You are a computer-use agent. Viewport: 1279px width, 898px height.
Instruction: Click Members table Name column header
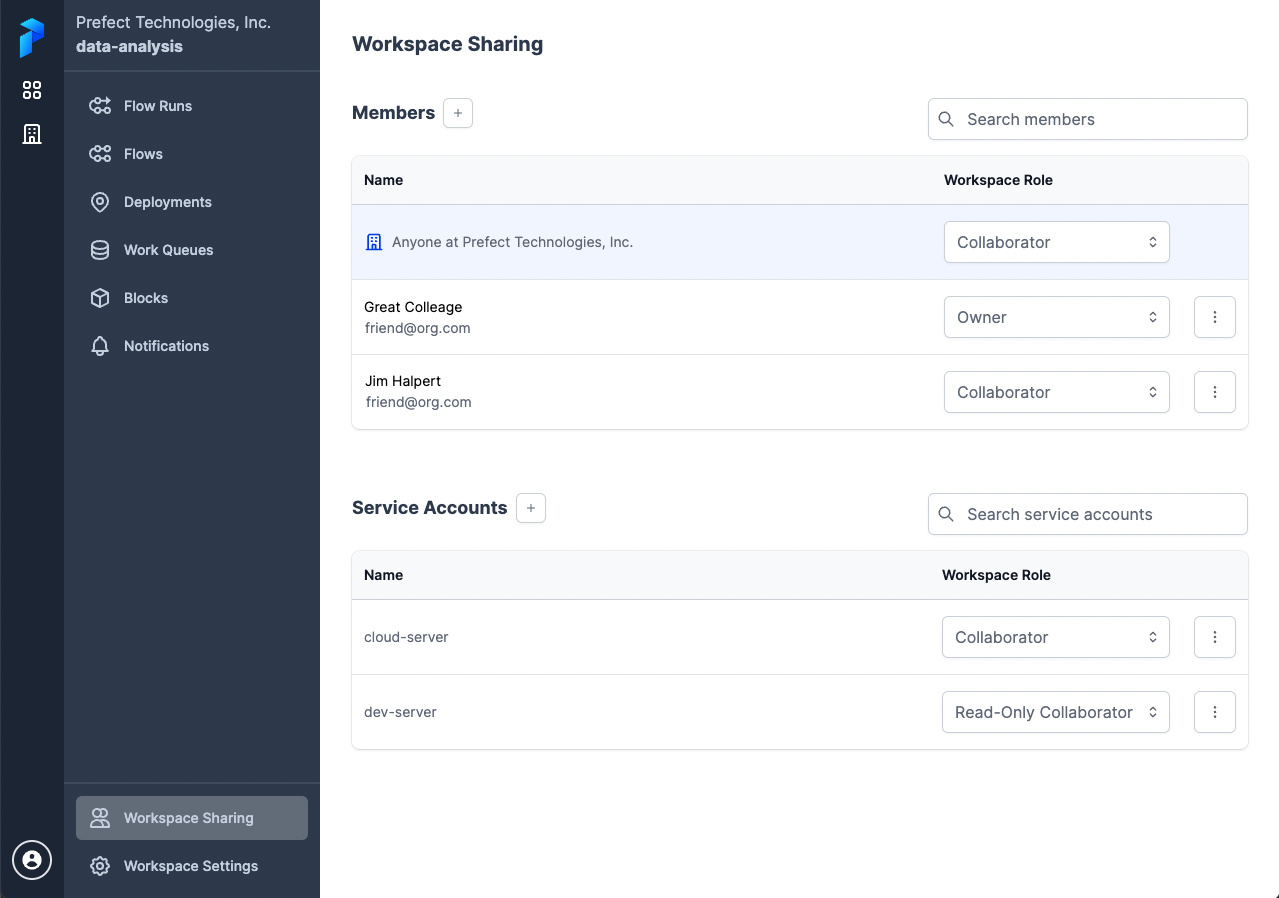[x=383, y=180]
